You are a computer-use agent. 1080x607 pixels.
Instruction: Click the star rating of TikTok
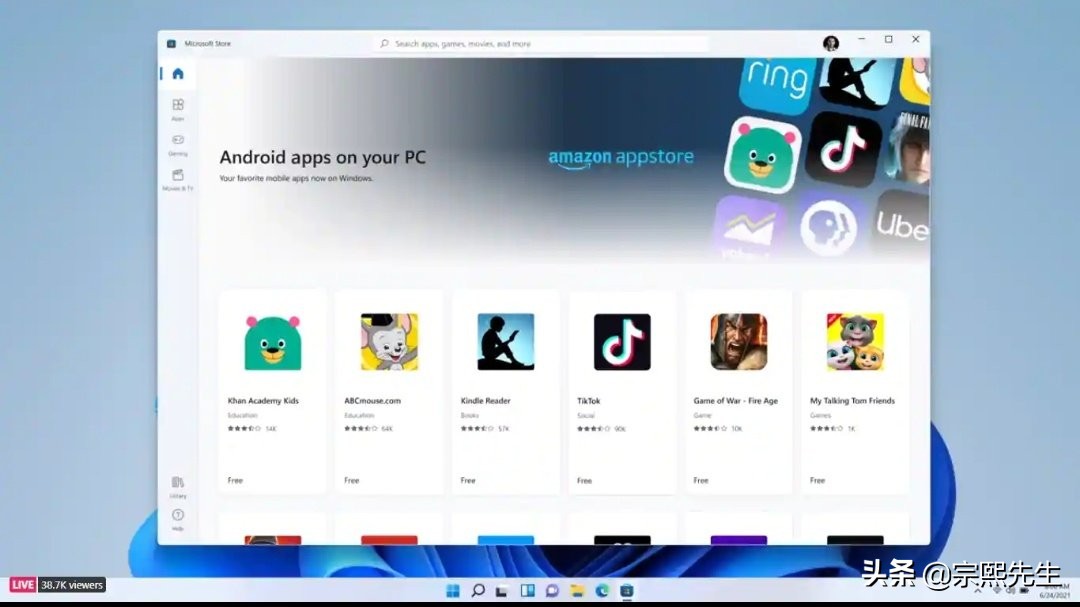(x=593, y=429)
